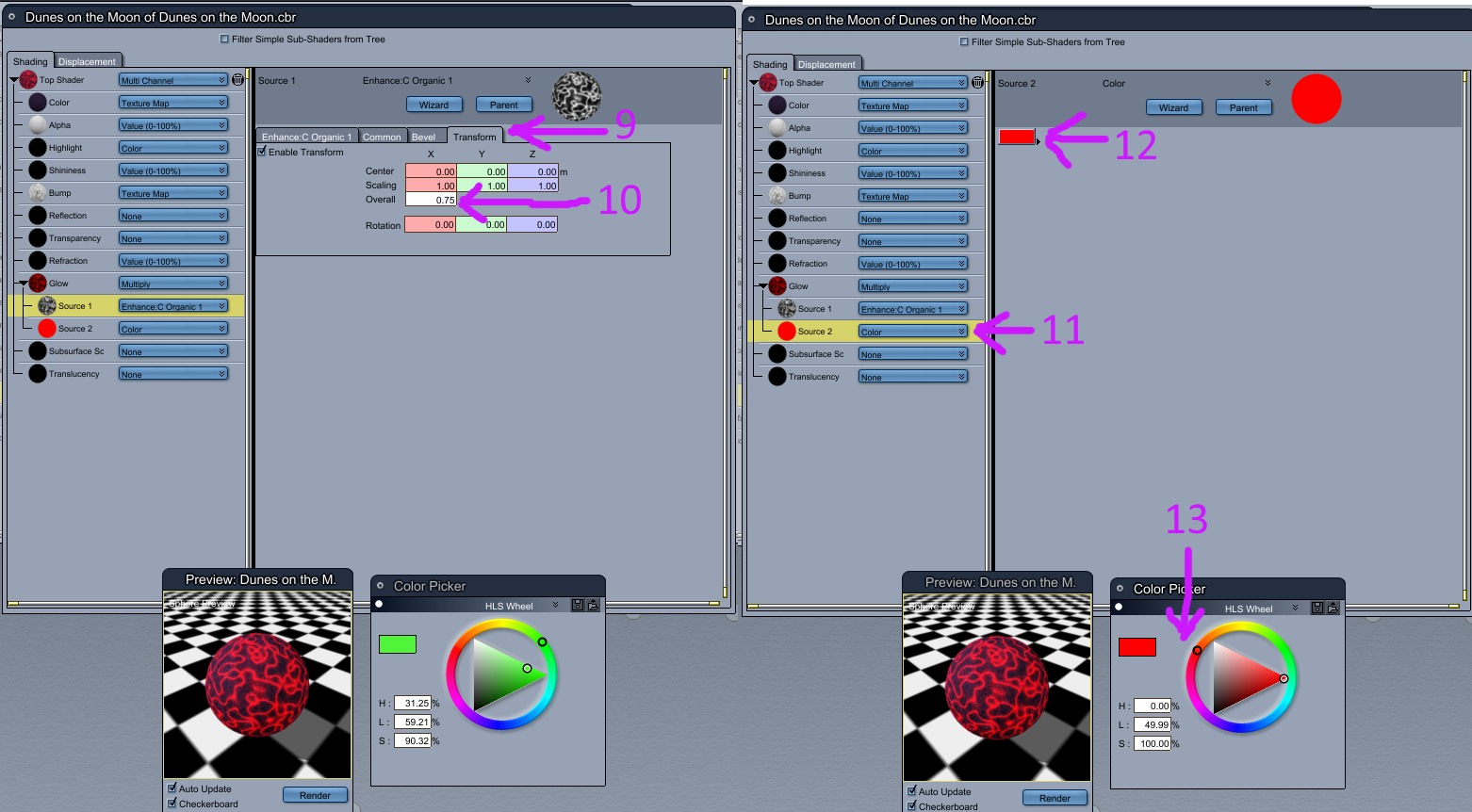The width and height of the screenshot is (1472, 812).
Task: Click the load preset icon in the red Color Picker
Action: 1333,609
